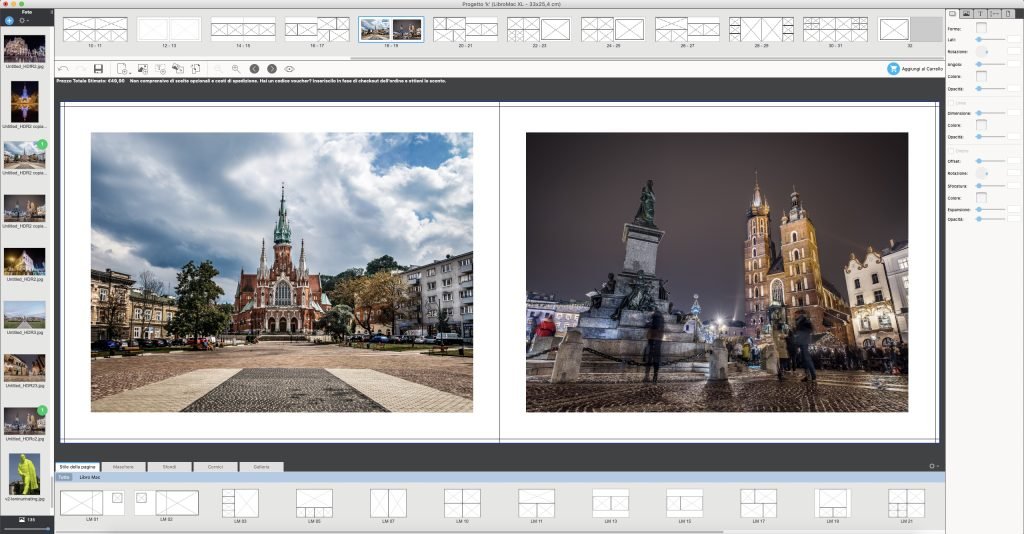Screen dimensions: 1024x534
Task: Click the Lati value input field
Action: [1014, 40]
